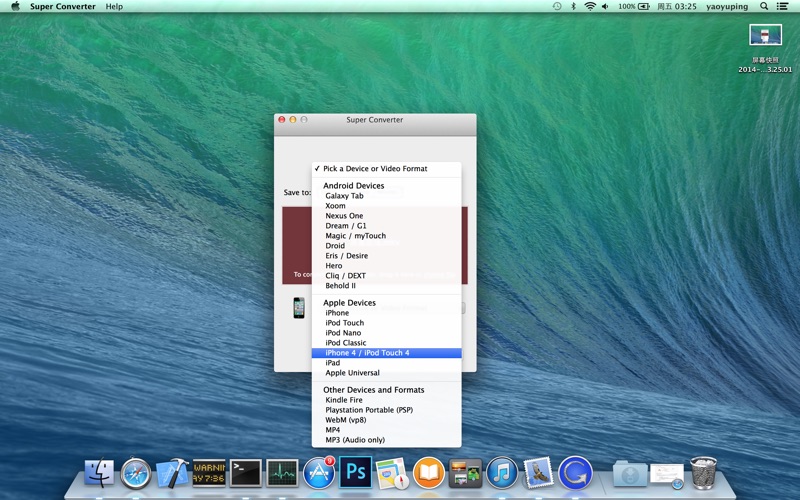
Task: Select iPad in the Apple Devices list
Action: click(386, 363)
